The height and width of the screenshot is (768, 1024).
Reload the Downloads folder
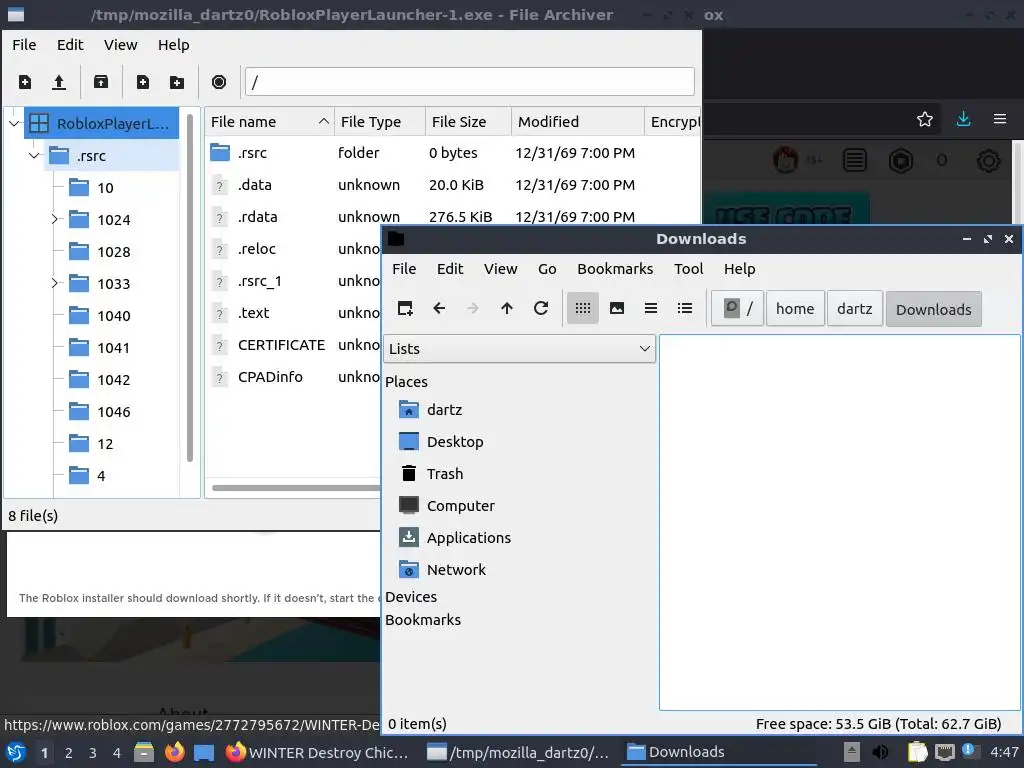coord(541,308)
